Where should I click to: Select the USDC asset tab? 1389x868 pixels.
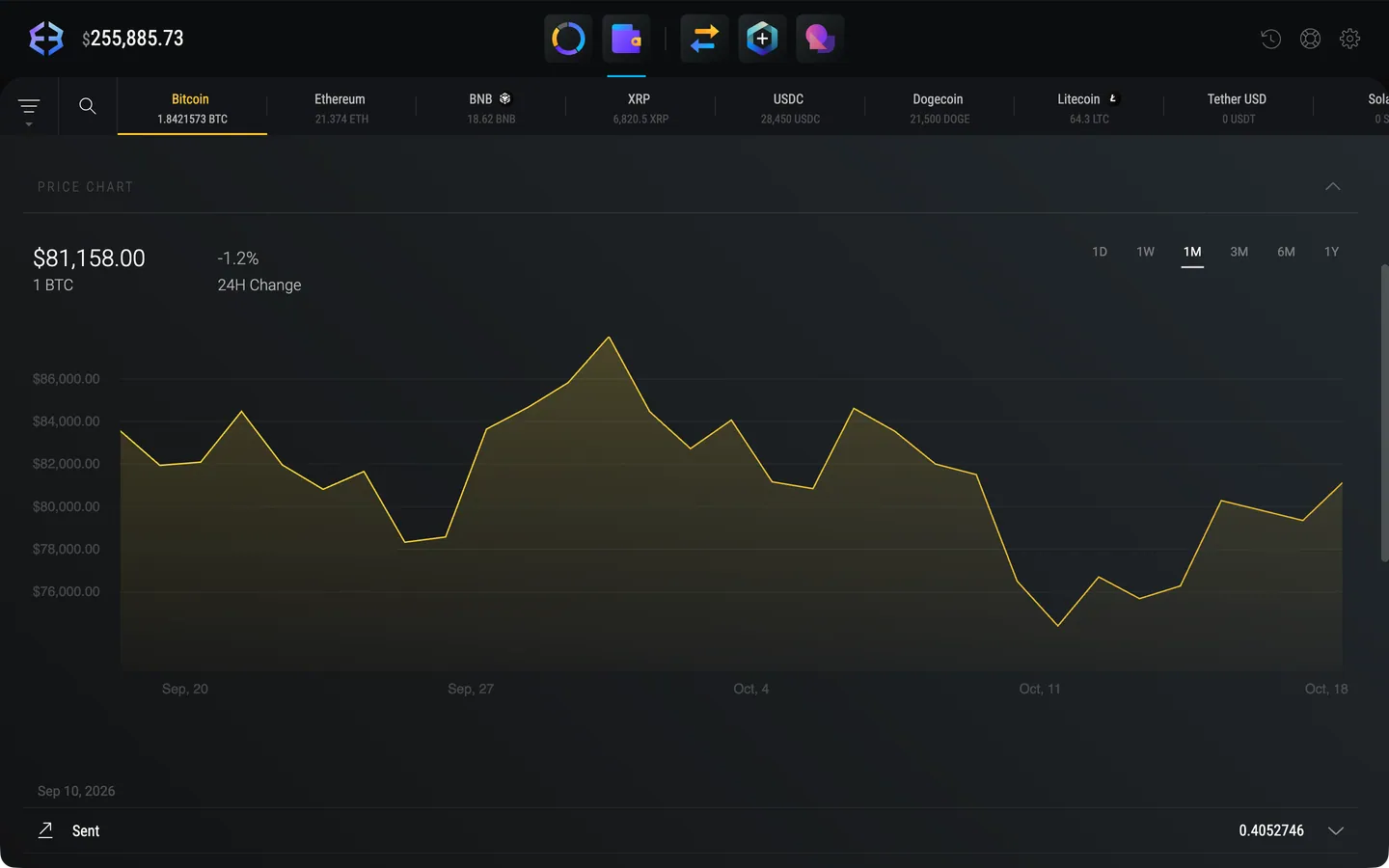pyautogui.click(x=790, y=107)
